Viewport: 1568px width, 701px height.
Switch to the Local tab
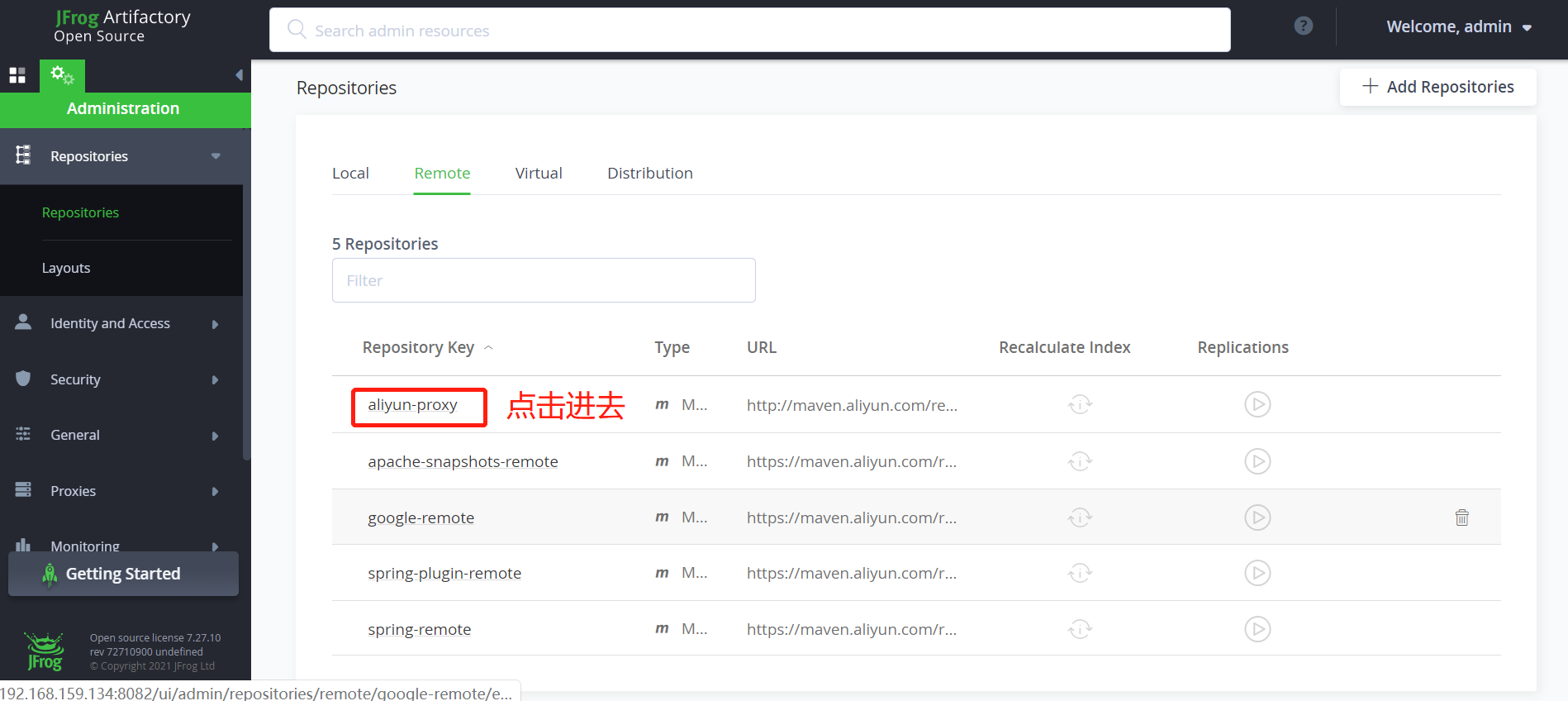(x=350, y=174)
